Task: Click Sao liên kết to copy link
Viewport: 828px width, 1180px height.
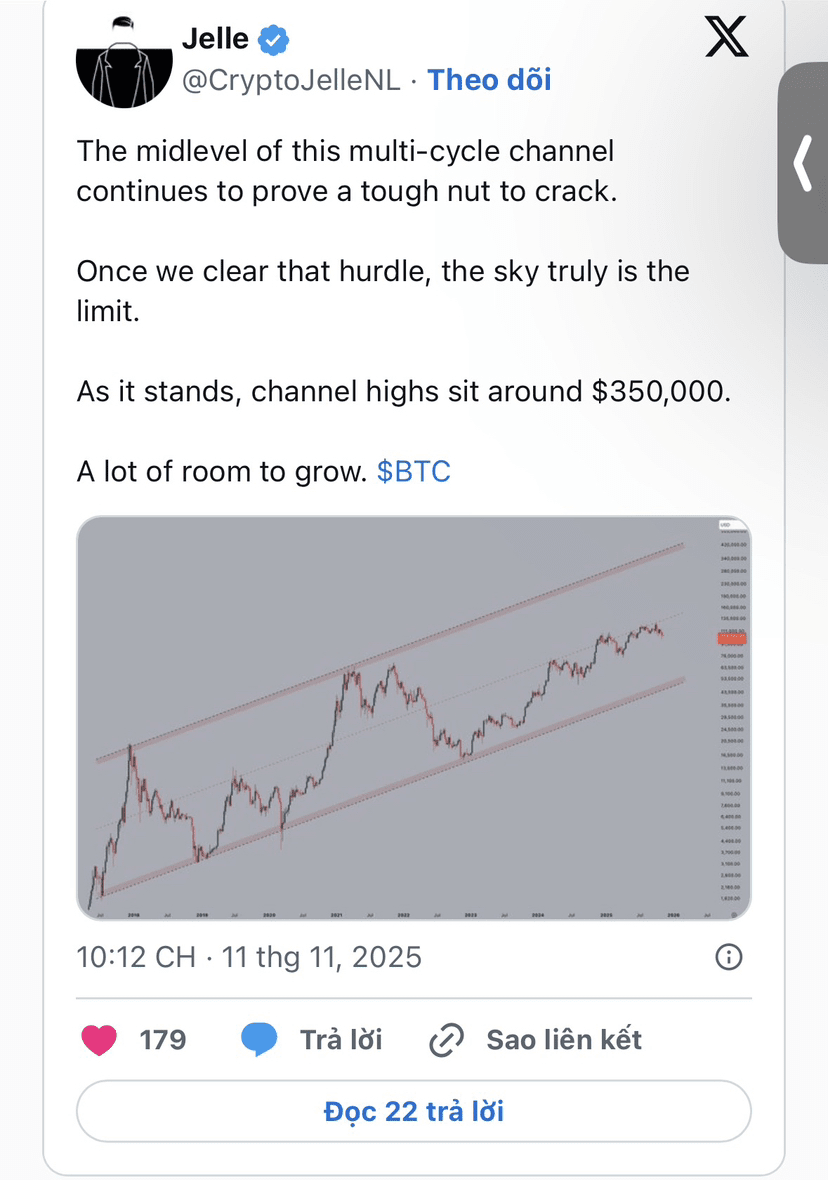Action: click(564, 1040)
